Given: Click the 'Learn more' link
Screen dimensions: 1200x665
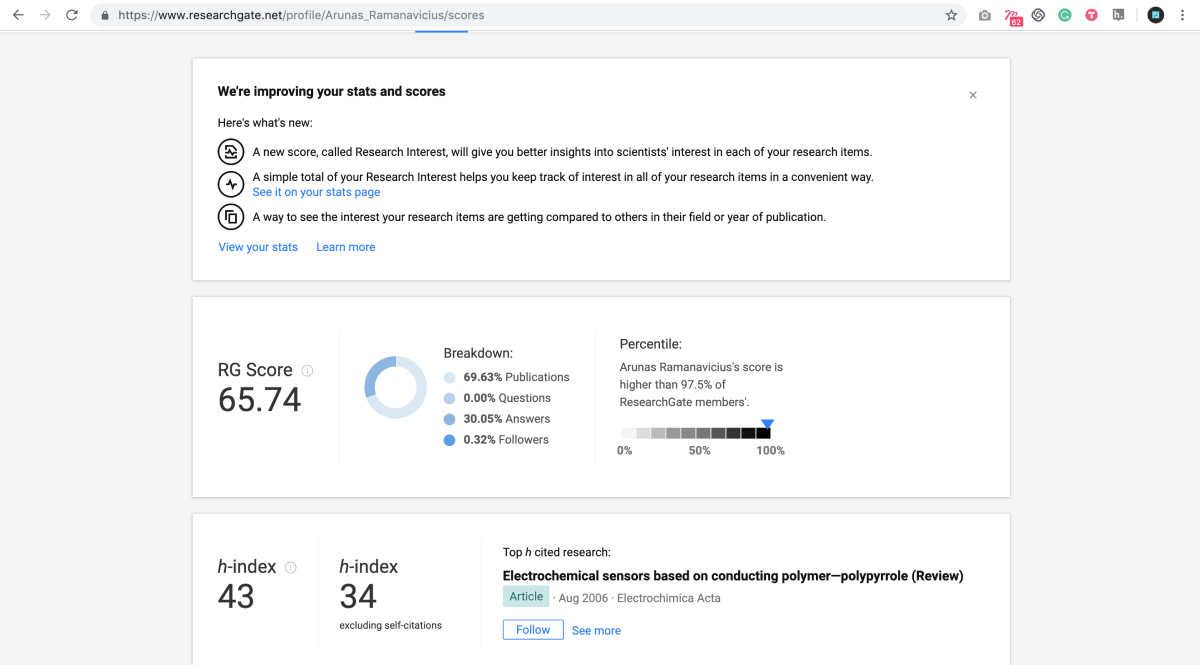Looking at the screenshot, I should (x=346, y=247).
